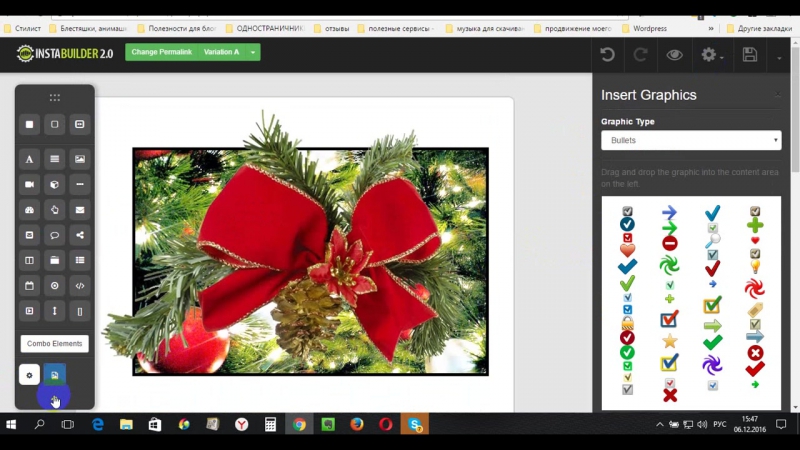Expand the arrow next to save icon
Image resolution: width=800 pixels, height=450 pixels.
779,58
